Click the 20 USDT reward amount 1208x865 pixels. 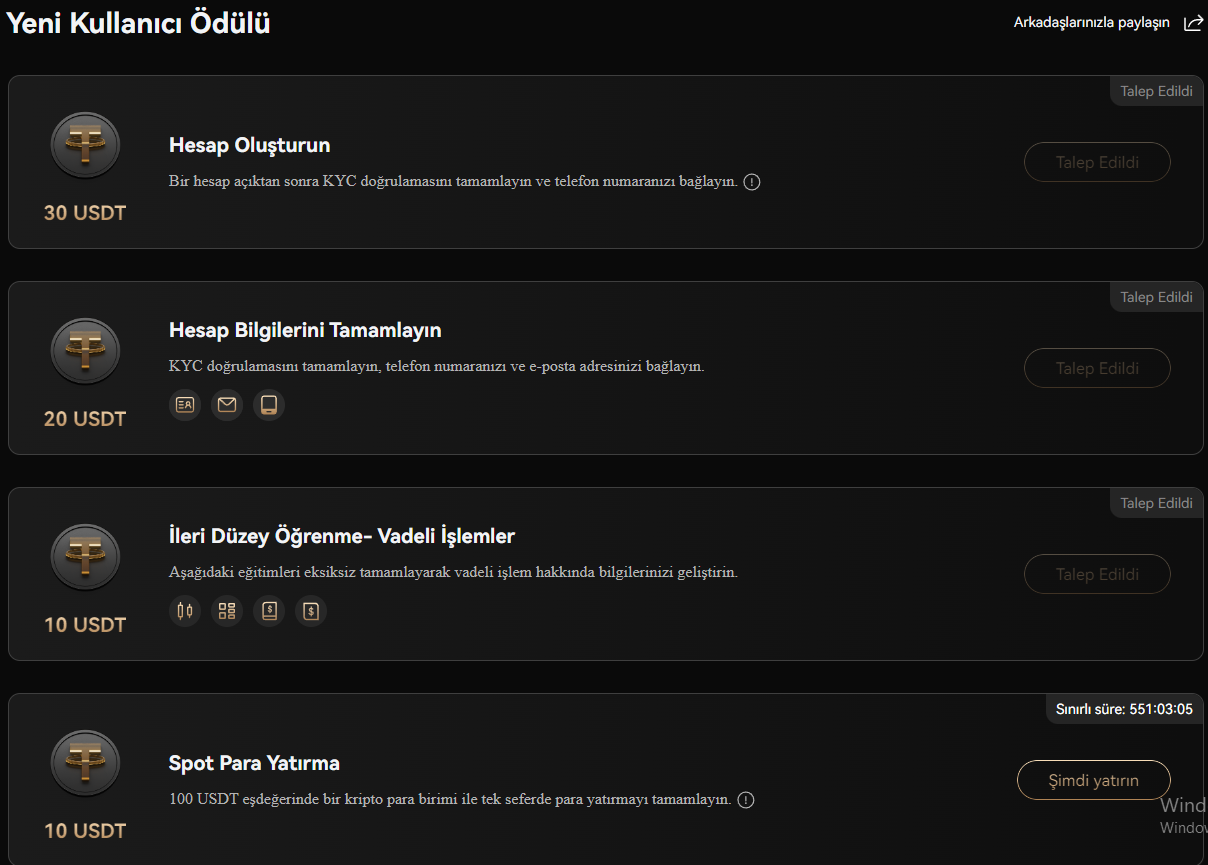pyautogui.click(x=85, y=419)
